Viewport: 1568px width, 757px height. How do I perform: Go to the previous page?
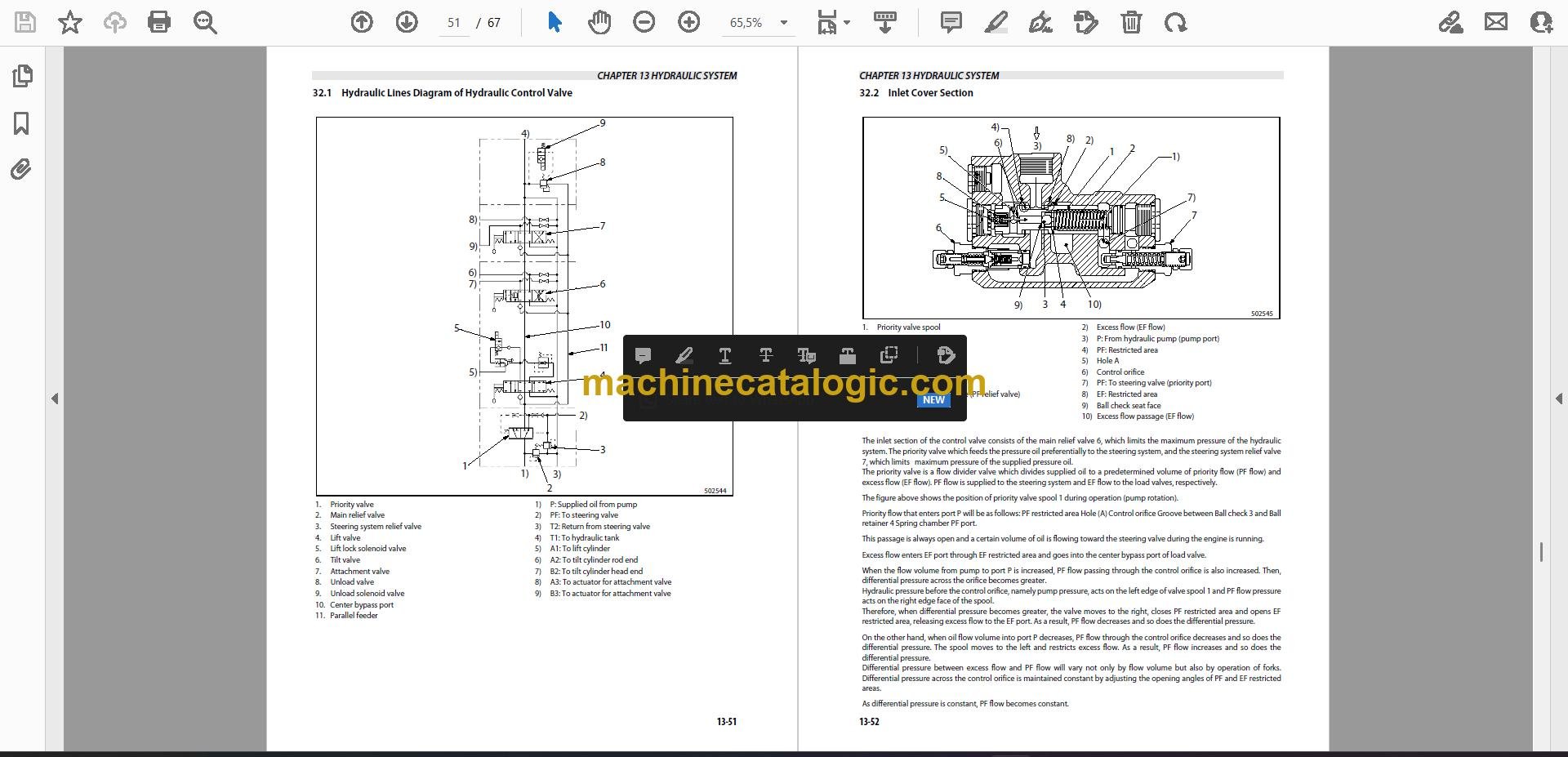(362, 23)
